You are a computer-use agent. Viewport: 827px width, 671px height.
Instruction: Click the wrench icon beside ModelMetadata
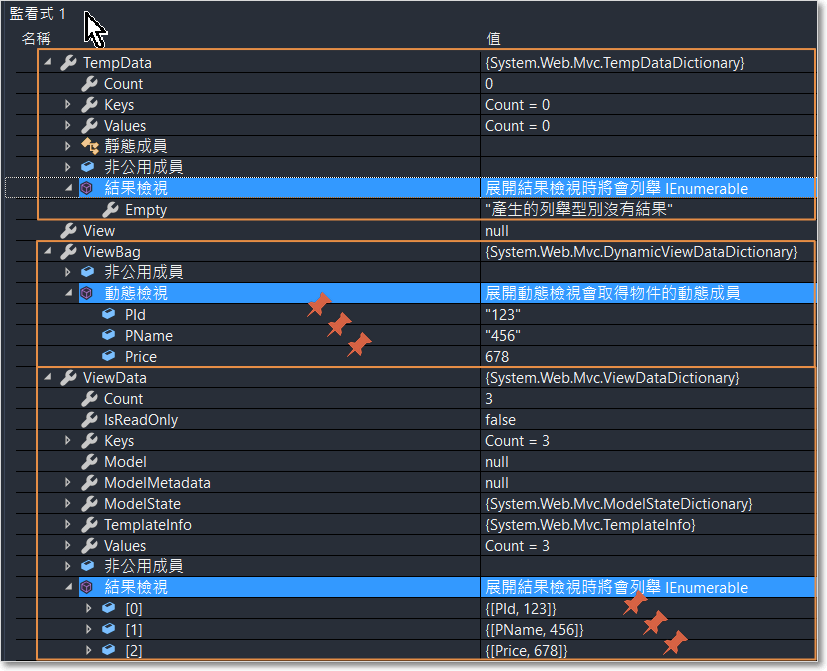pos(90,483)
